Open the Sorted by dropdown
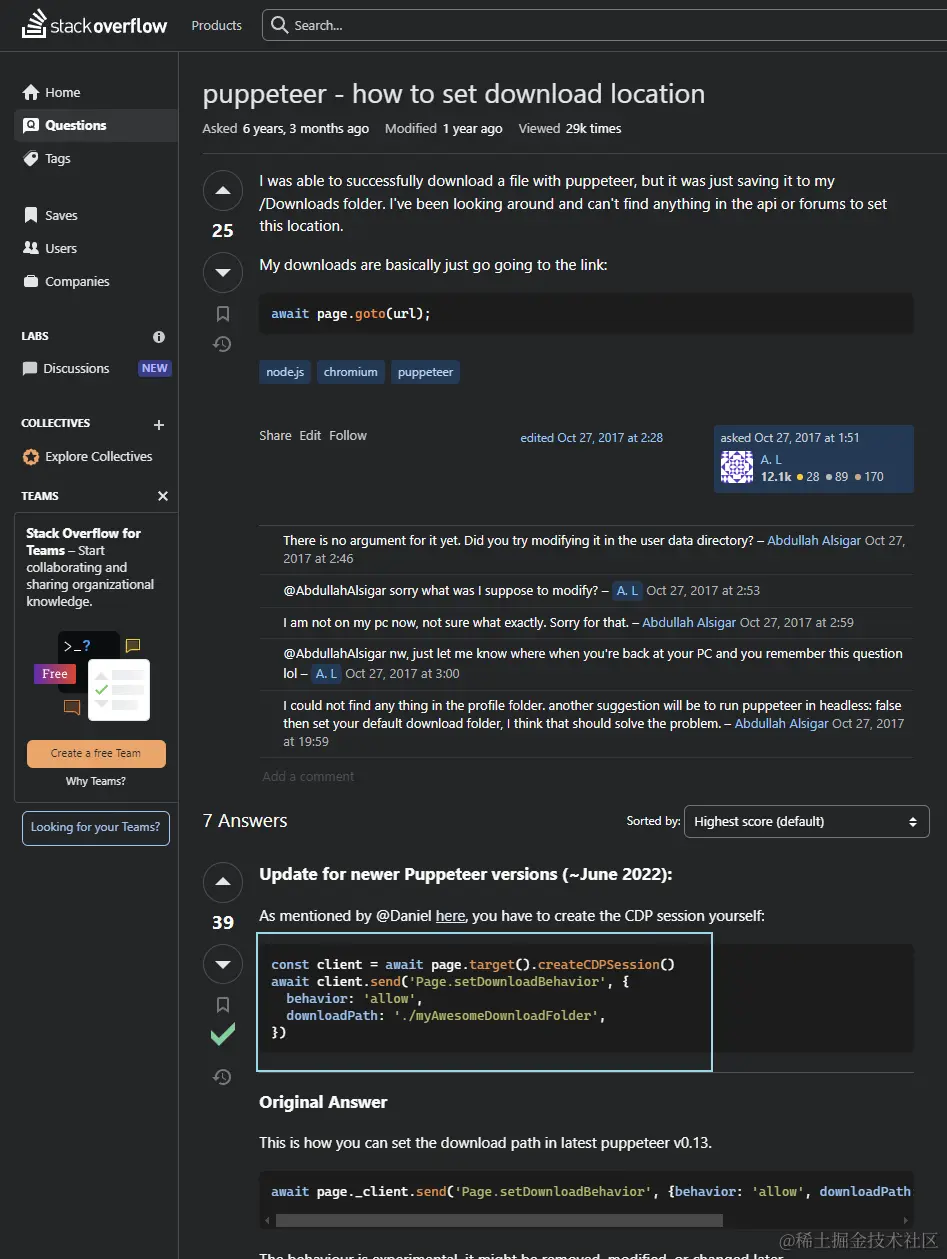The height and width of the screenshot is (1259, 947). [x=807, y=821]
